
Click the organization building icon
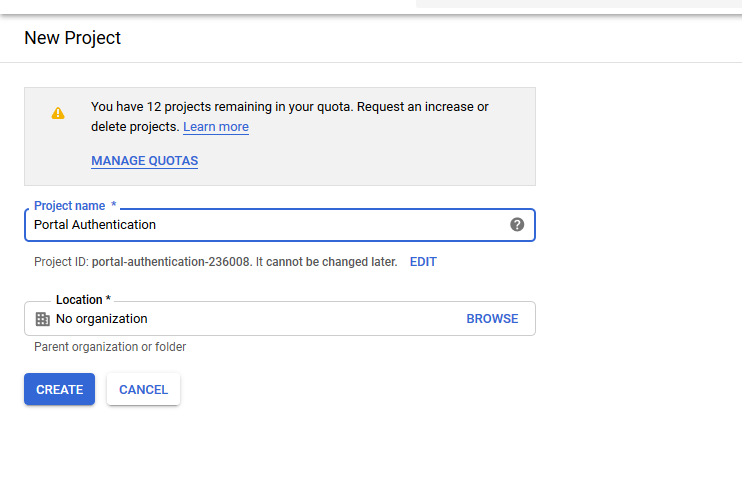pyautogui.click(x=43, y=319)
